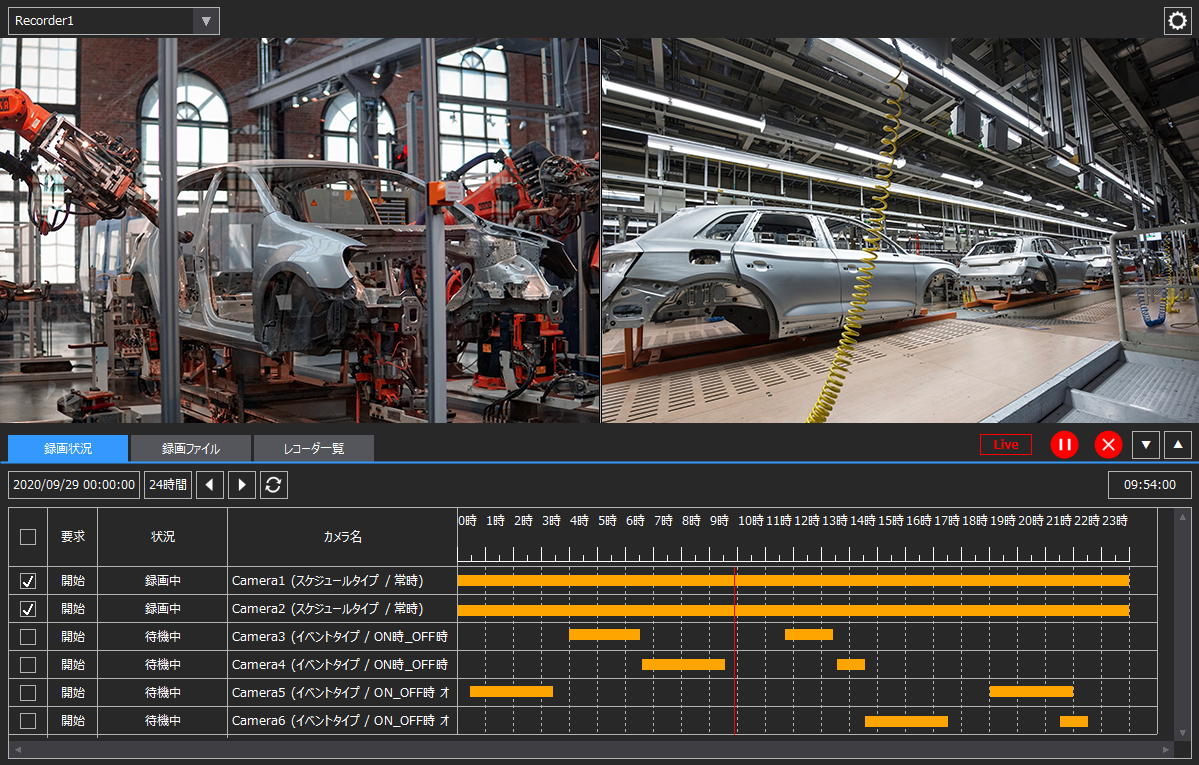Open the application settings gear
Viewport: 1199px width, 765px height.
tap(1177, 20)
